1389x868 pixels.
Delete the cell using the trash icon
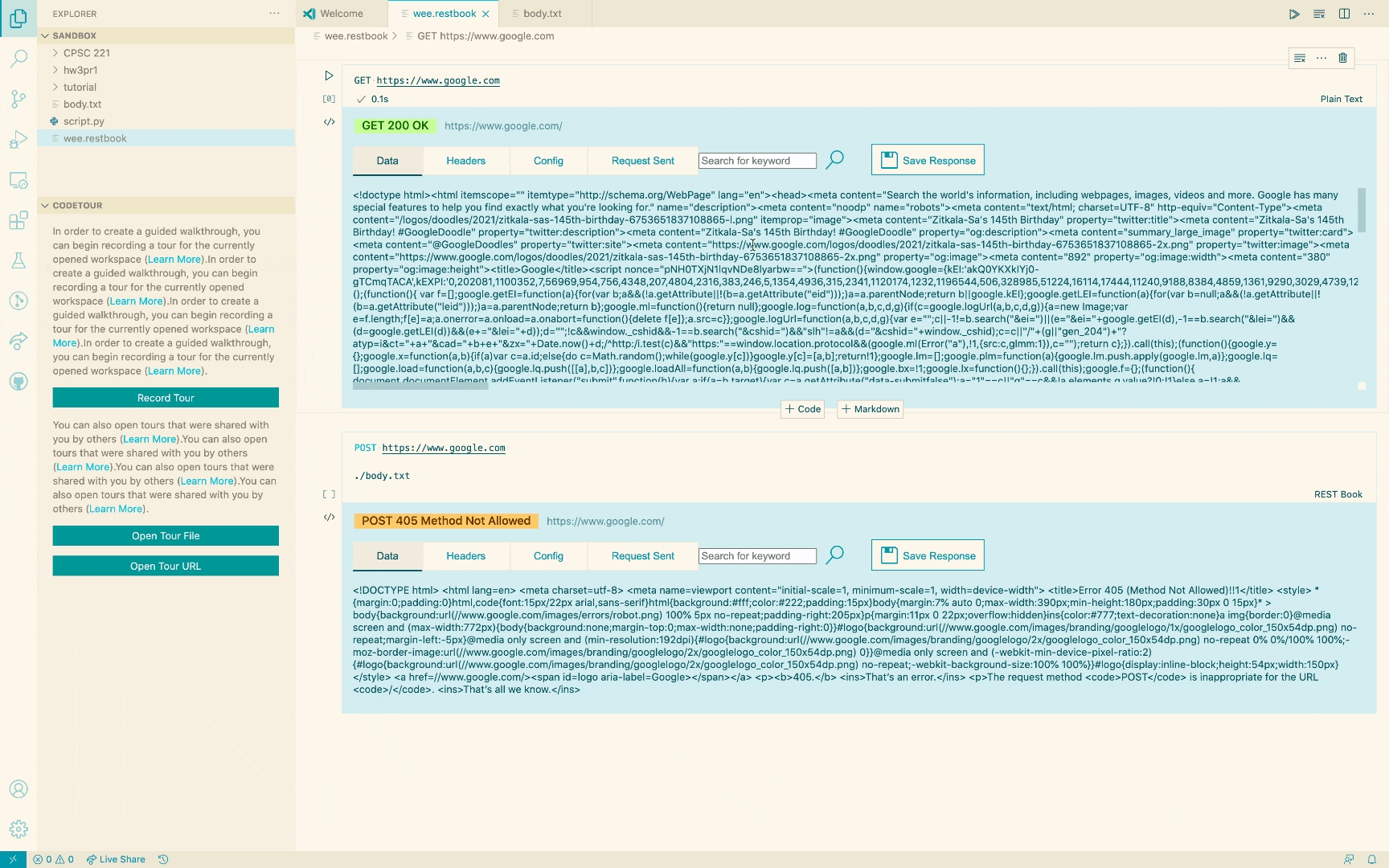[x=1342, y=57]
